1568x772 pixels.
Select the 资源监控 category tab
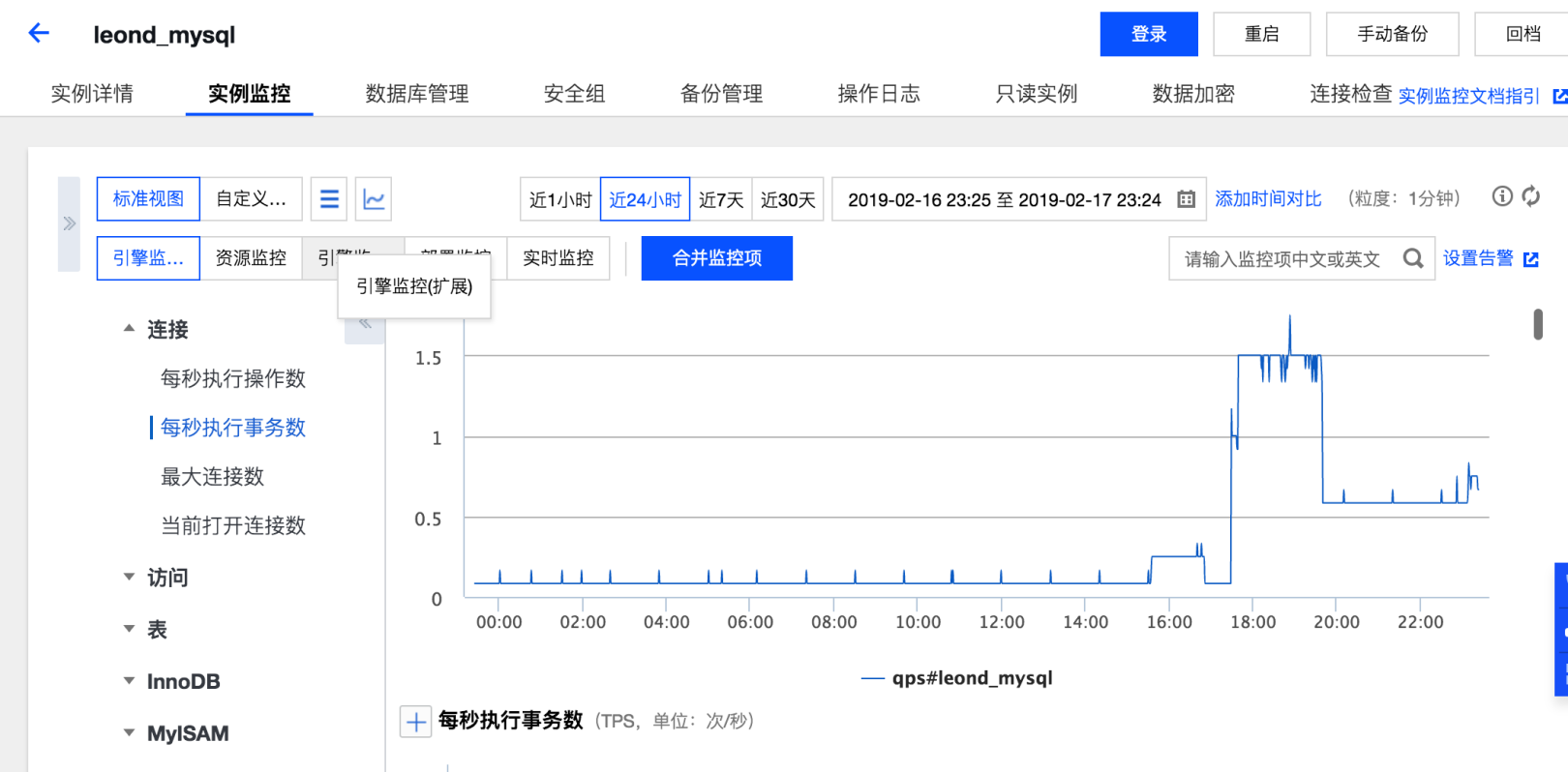(x=251, y=258)
